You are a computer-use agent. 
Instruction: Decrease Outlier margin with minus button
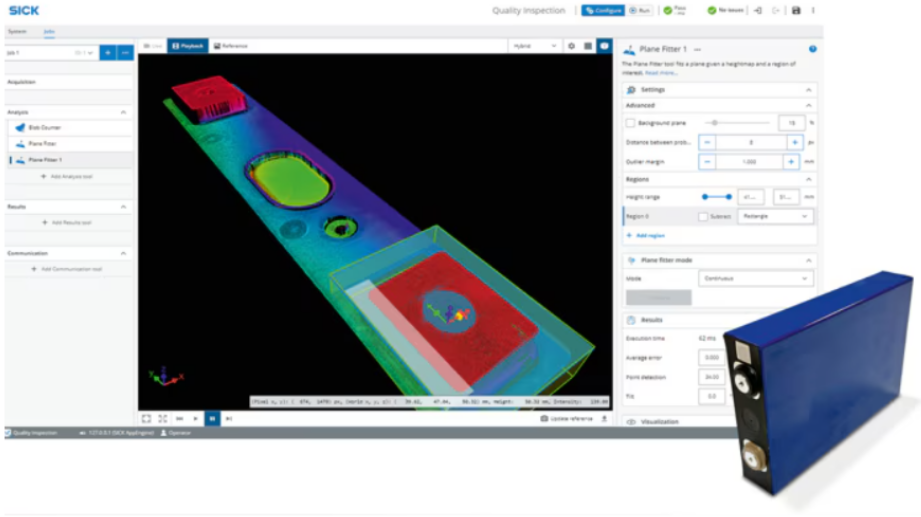pyautogui.click(x=707, y=161)
